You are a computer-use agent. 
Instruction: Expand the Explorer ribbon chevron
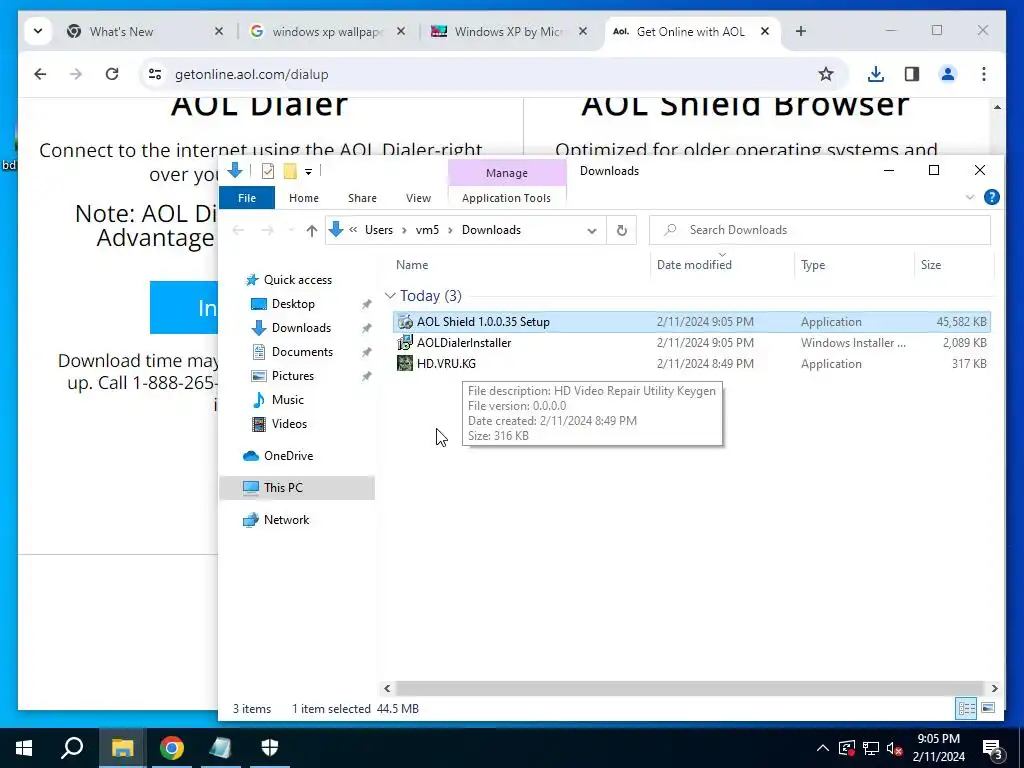pyautogui.click(x=970, y=197)
